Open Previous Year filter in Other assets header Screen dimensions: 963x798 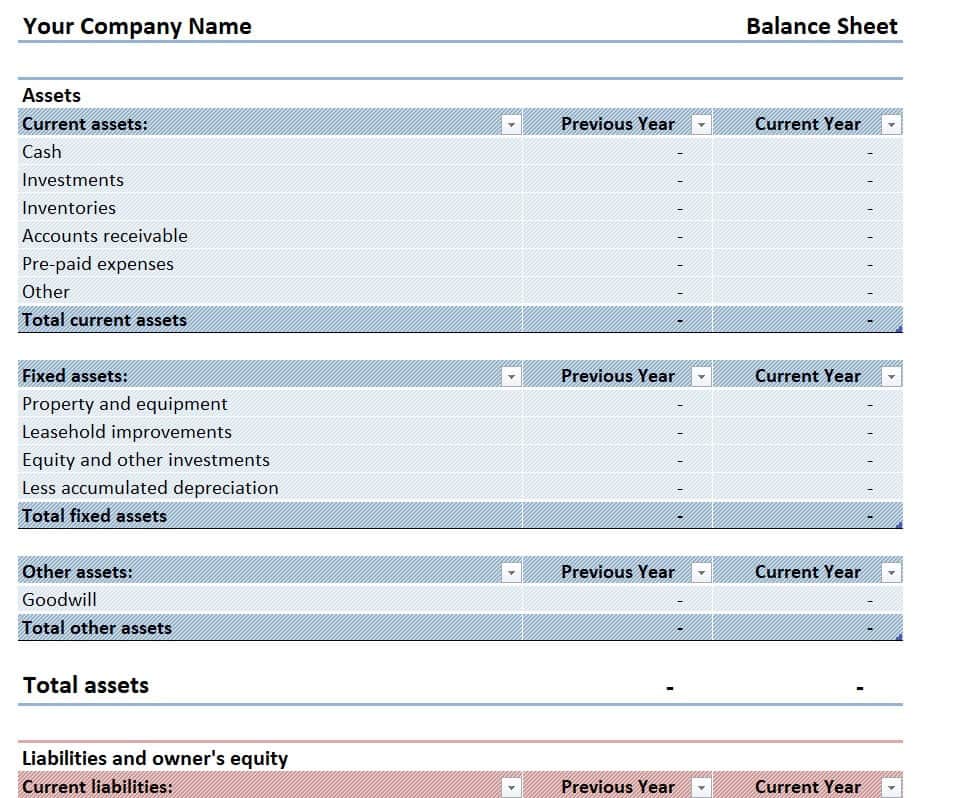point(701,573)
